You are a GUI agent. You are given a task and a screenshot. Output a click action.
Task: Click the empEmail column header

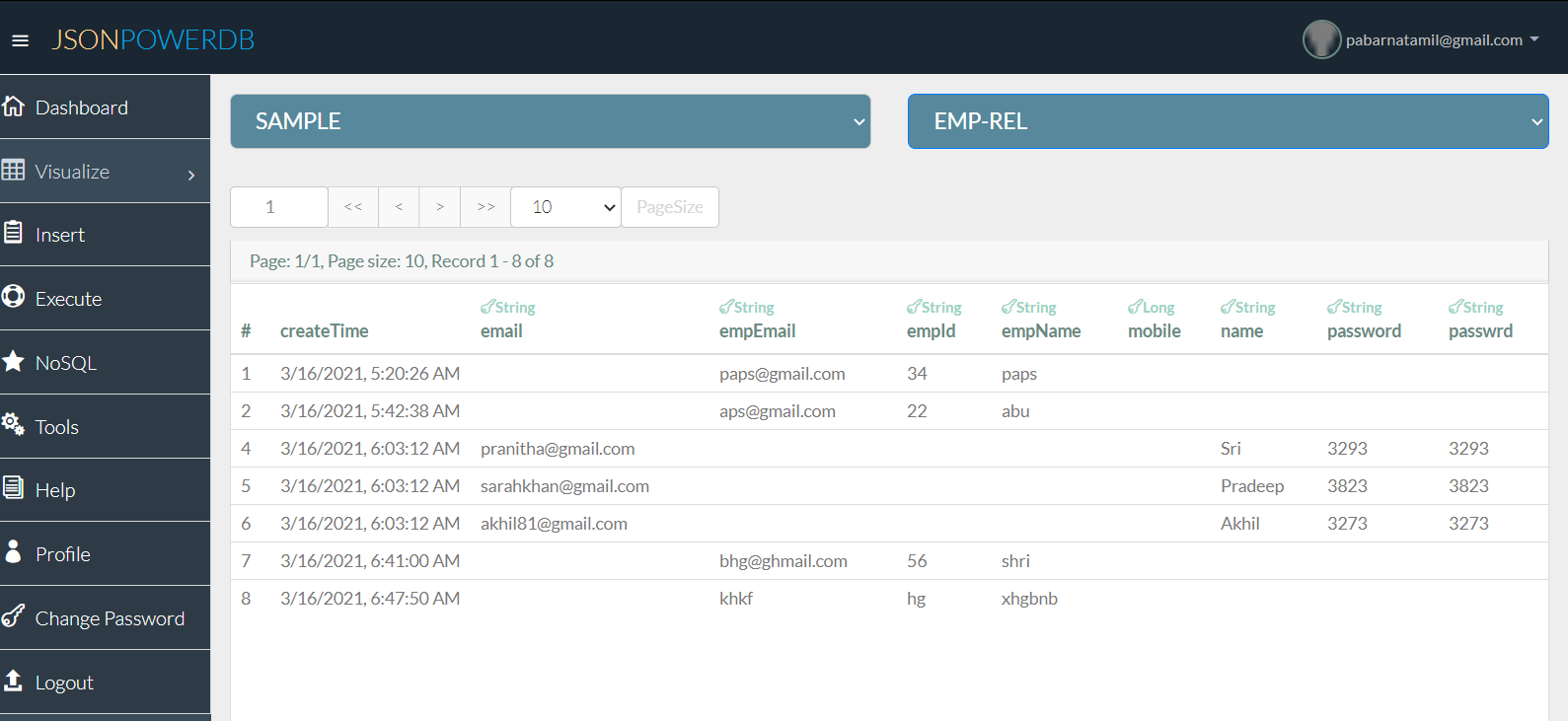[x=757, y=331]
